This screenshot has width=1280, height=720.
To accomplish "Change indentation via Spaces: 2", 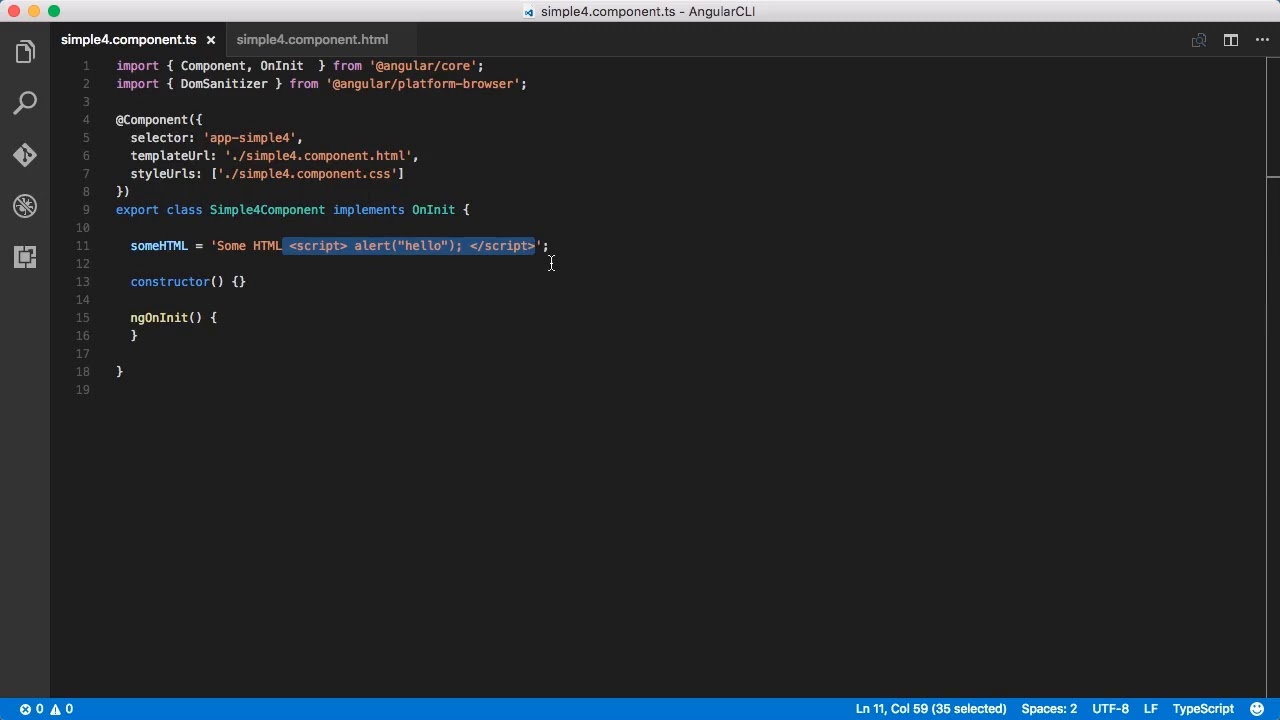I will pos(1049,709).
